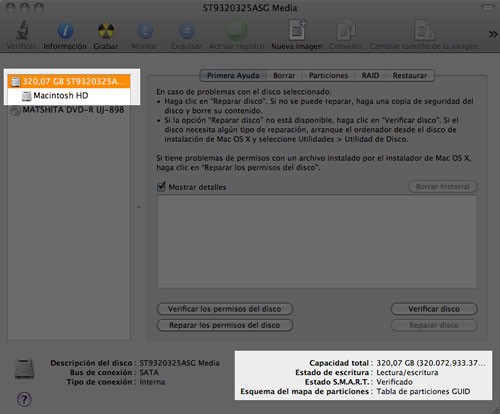Click Verificar los permisos del disco
The width and height of the screenshot is (500, 414).
pyautogui.click(x=225, y=309)
